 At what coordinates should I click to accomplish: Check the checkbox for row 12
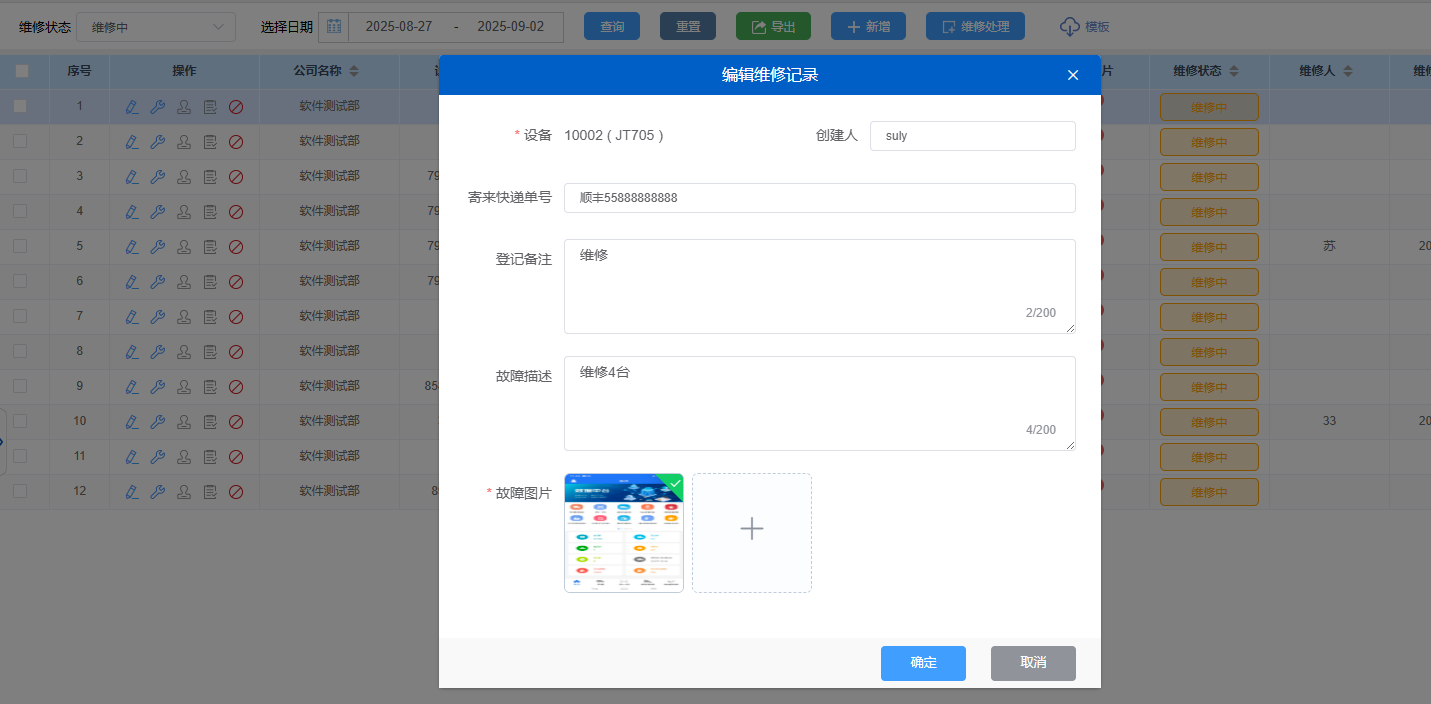(x=21, y=491)
